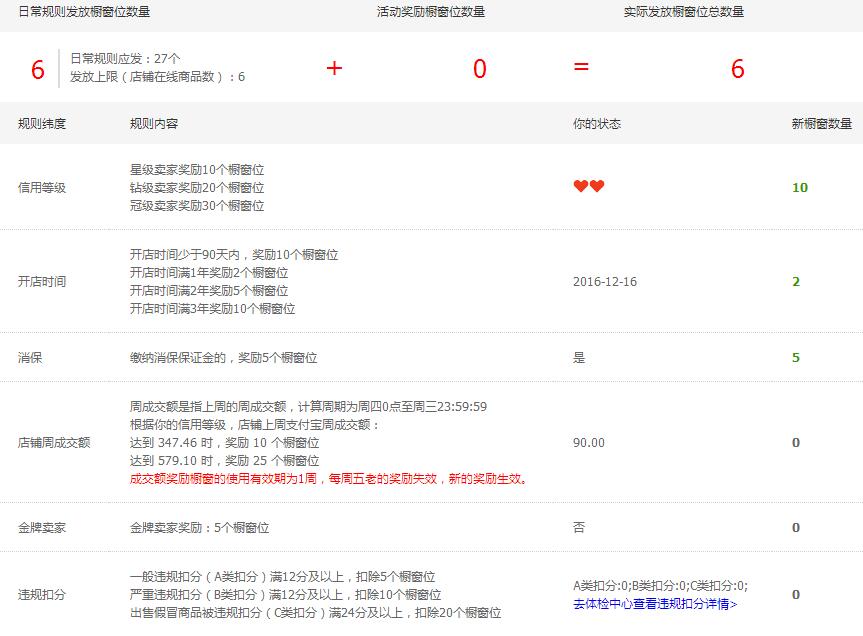Click the second red heart credit icon
The image size is (863, 636).
597,186
